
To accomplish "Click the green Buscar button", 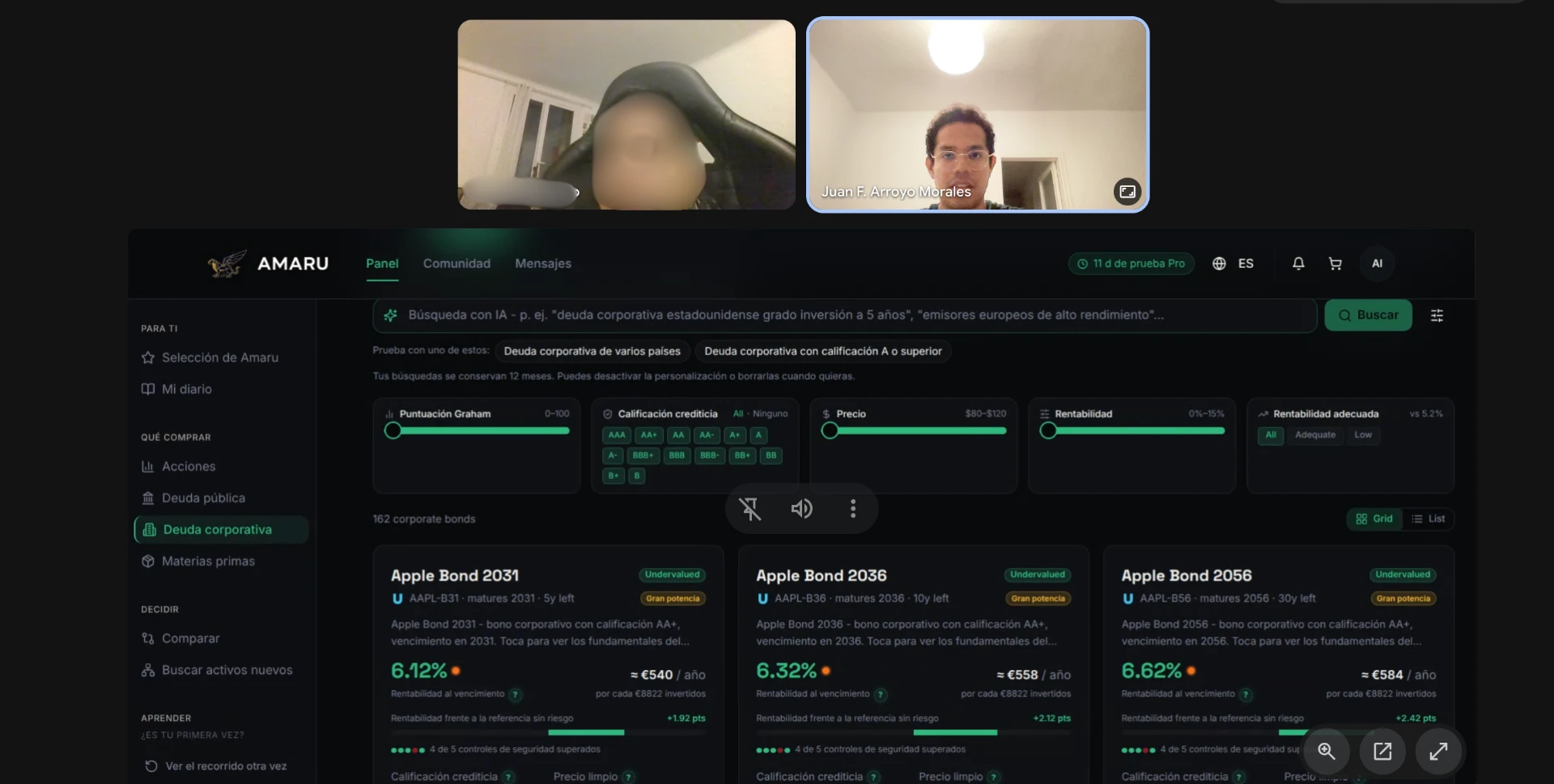I will click(1368, 316).
